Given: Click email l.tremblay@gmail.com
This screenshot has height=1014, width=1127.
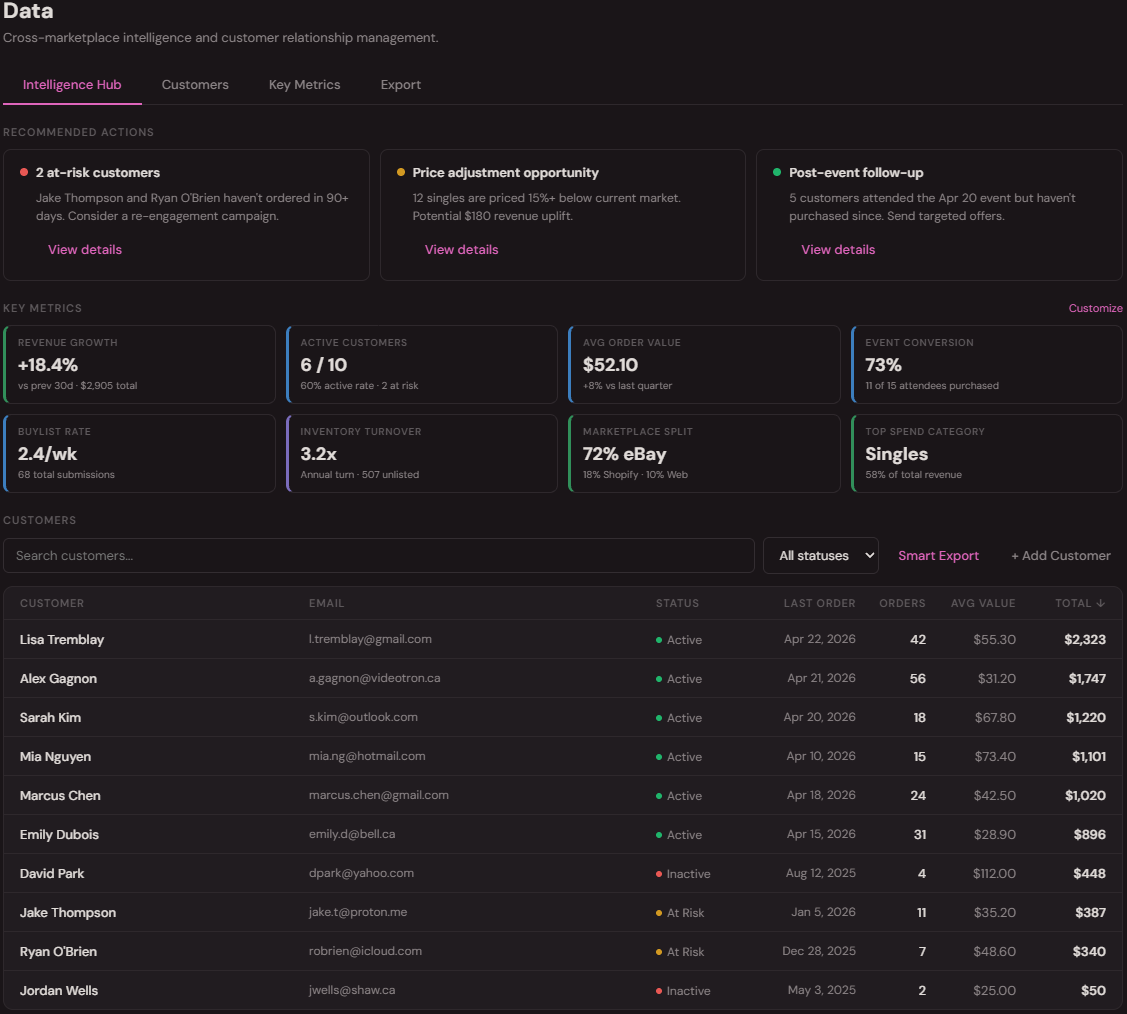Looking at the screenshot, I should [370, 639].
